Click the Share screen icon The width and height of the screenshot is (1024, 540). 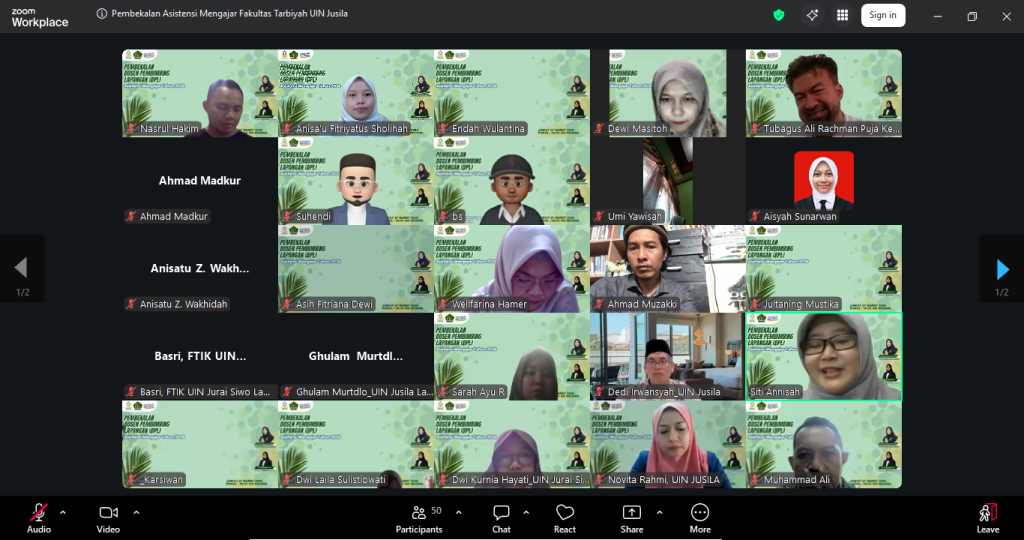[632, 516]
